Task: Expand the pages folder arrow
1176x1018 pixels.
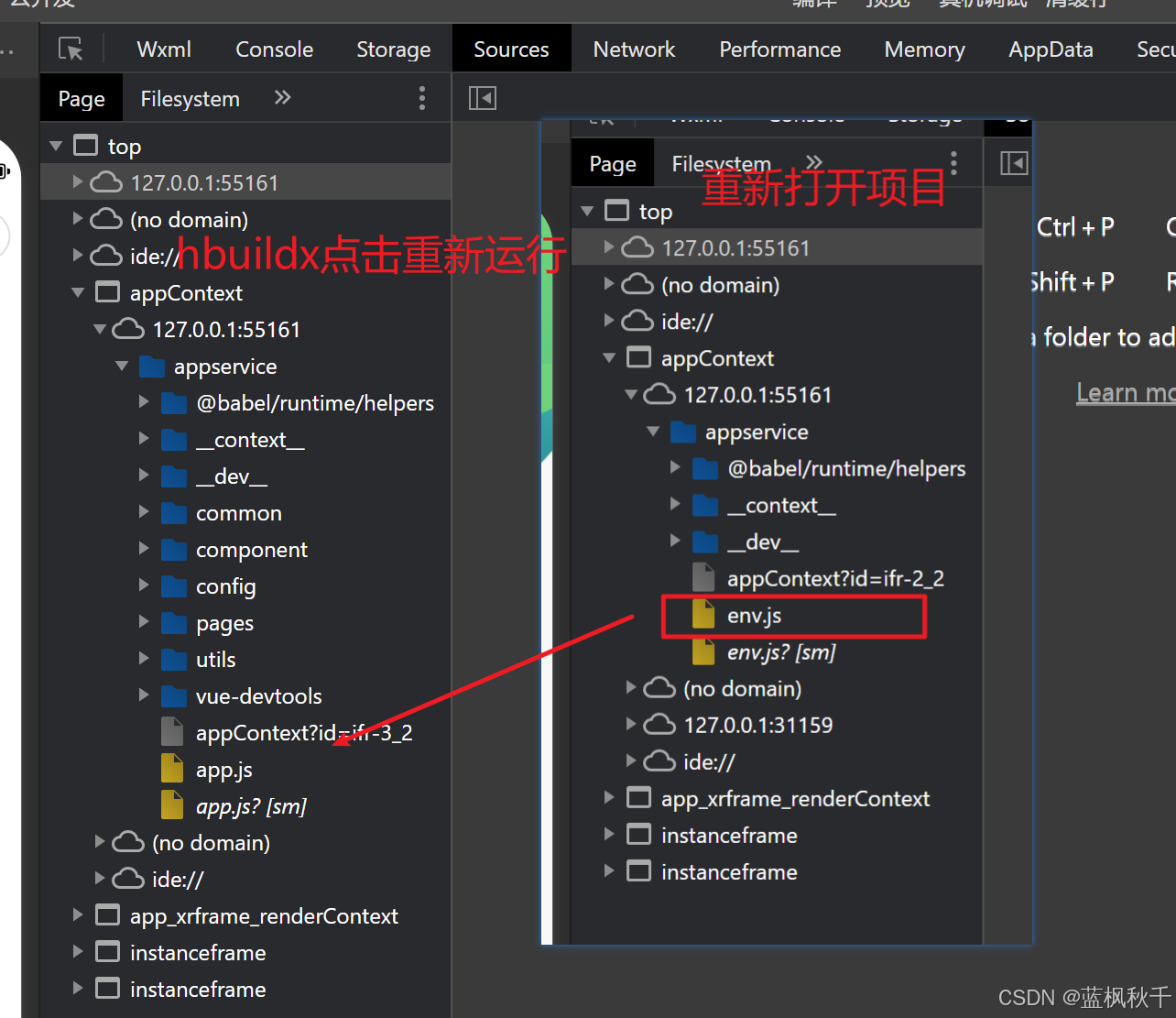Action: coord(144,621)
